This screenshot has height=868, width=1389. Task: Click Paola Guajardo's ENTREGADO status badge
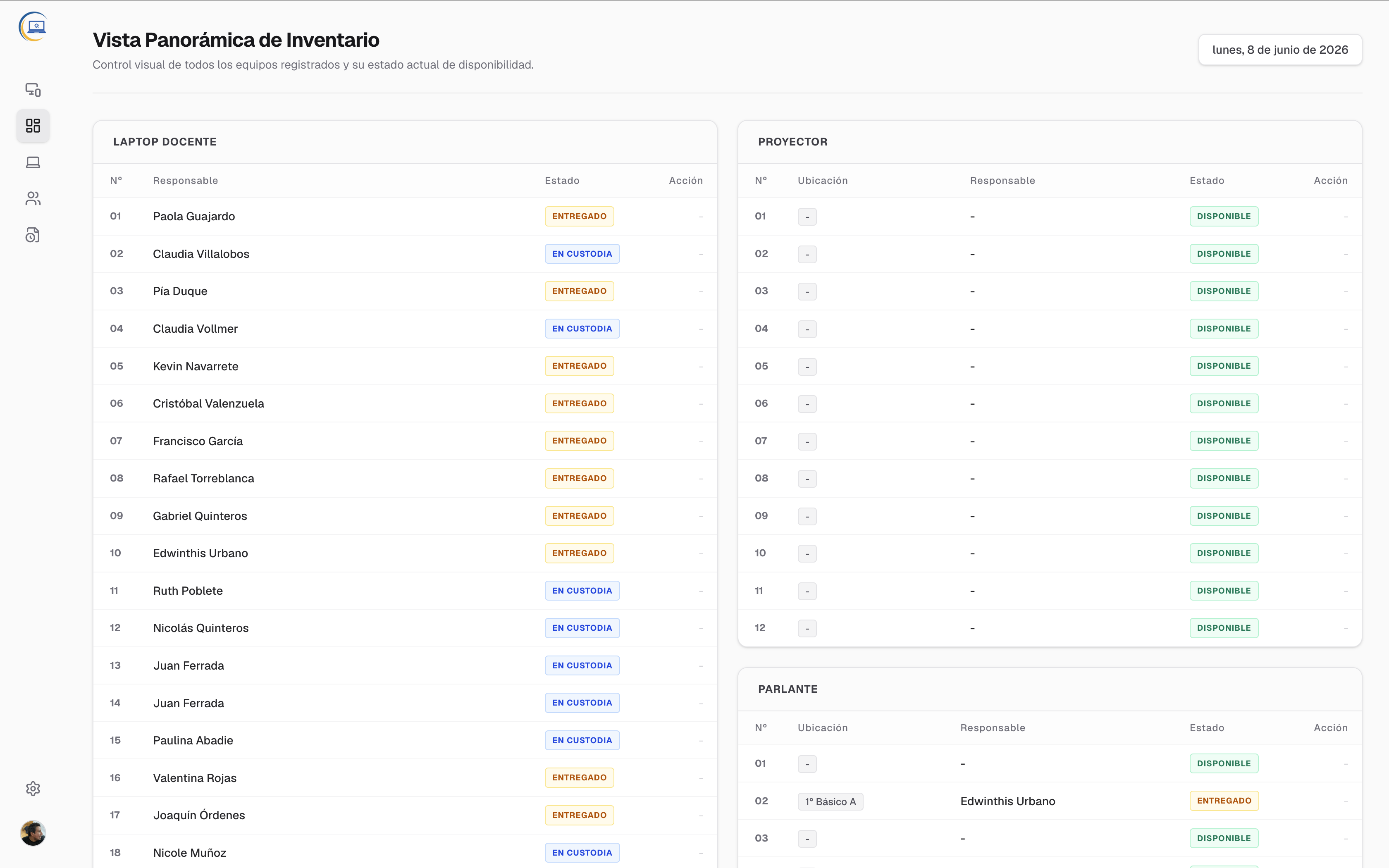(579, 217)
